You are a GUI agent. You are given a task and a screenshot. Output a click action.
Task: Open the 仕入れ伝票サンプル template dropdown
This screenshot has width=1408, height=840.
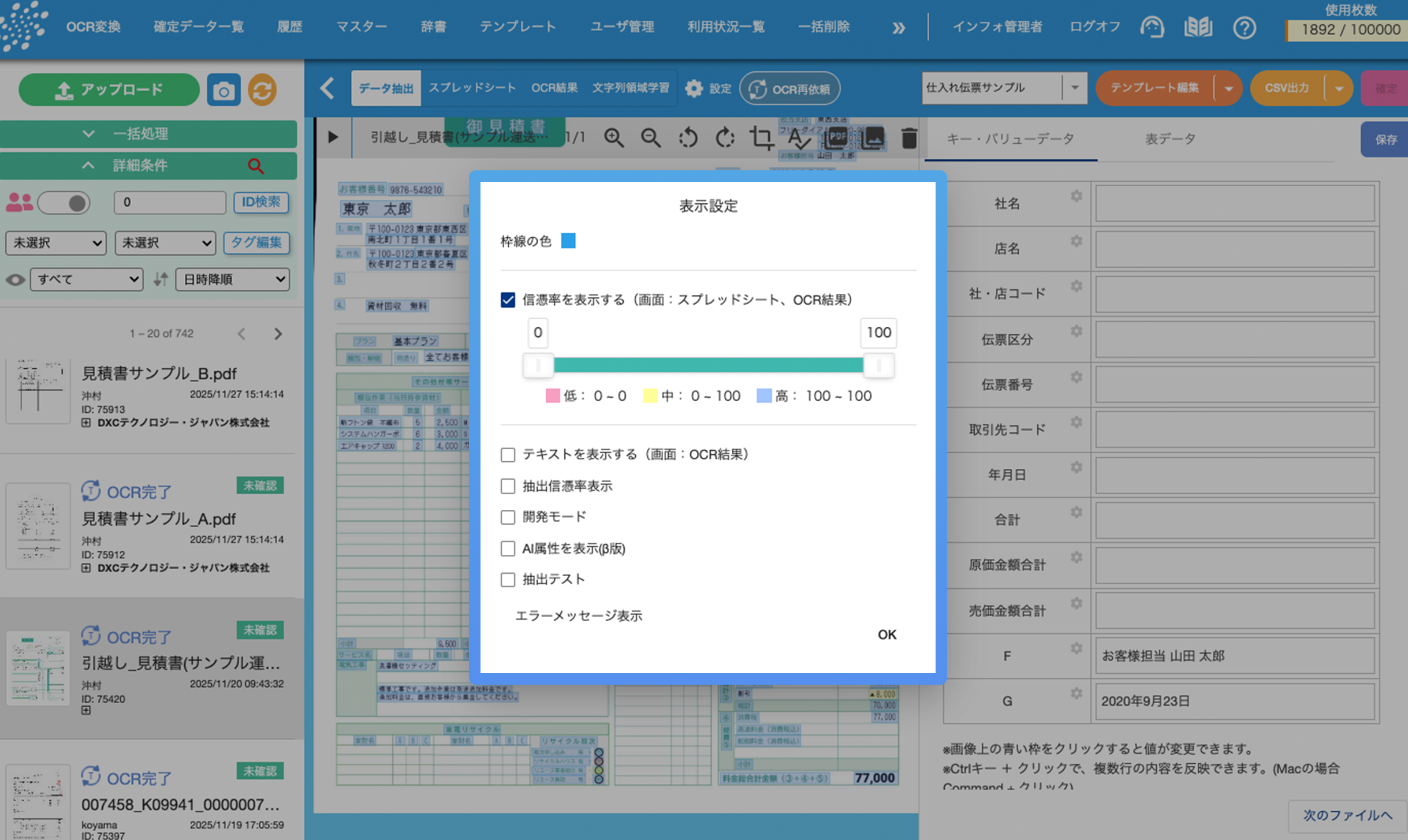coord(1075,88)
